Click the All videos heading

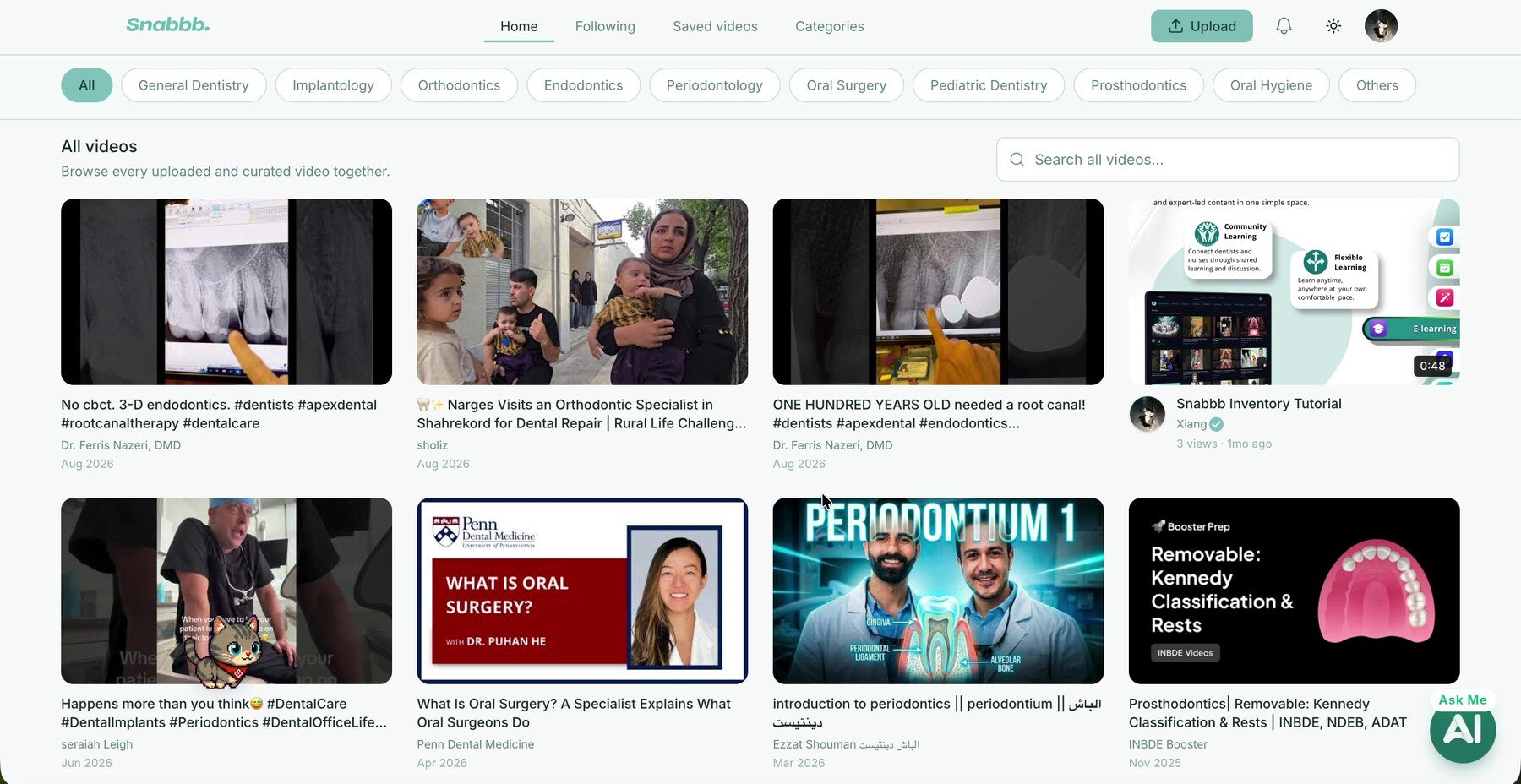pyautogui.click(x=99, y=146)
